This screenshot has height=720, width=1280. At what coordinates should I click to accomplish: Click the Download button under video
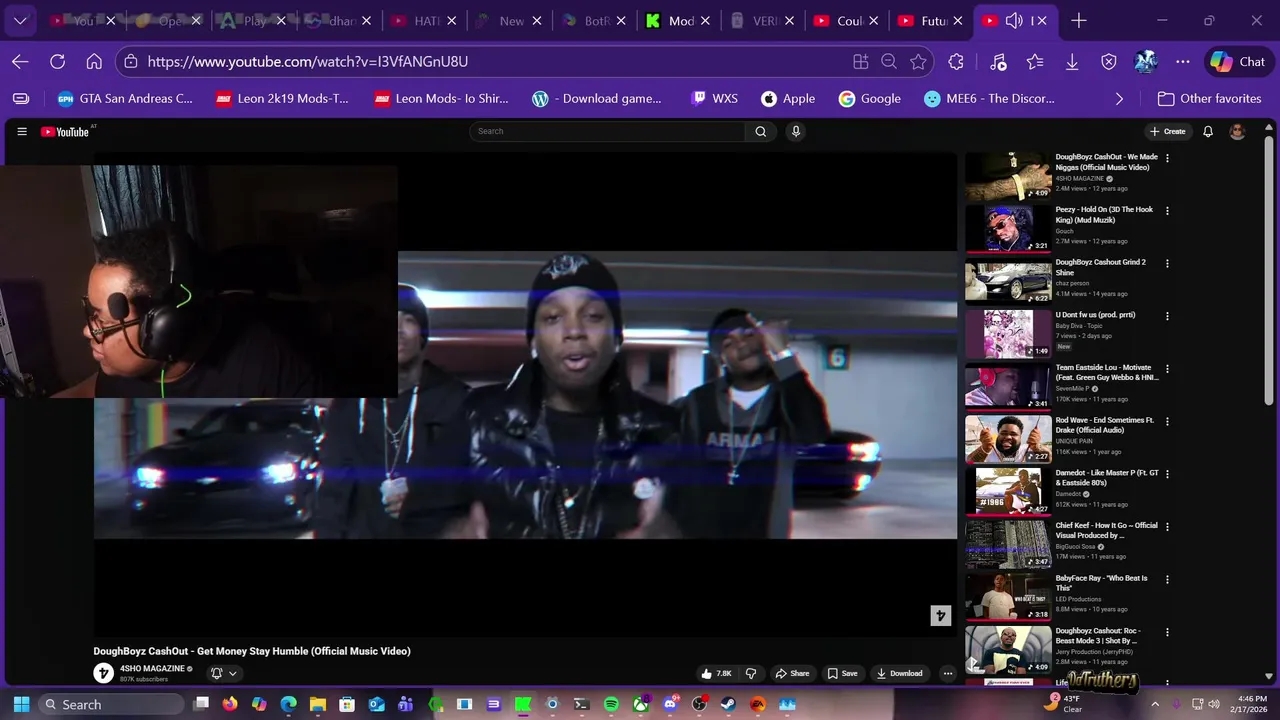tap(900, 673)
